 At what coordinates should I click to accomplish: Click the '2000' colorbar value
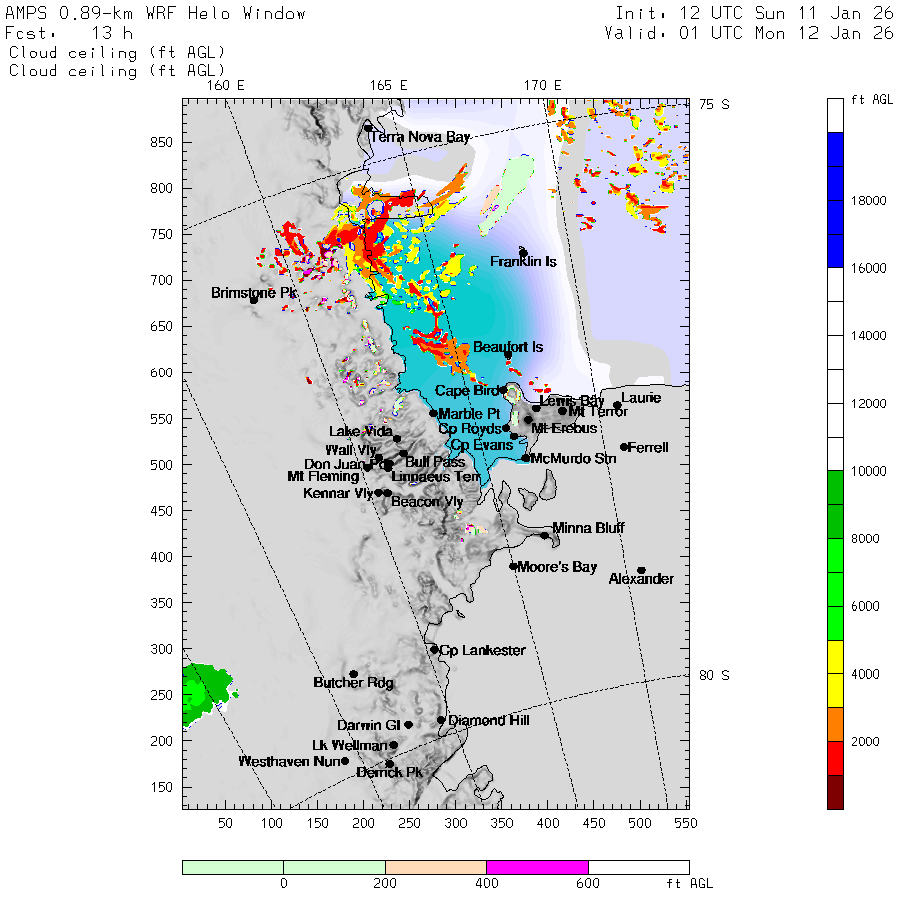click(x=865, y=742)
